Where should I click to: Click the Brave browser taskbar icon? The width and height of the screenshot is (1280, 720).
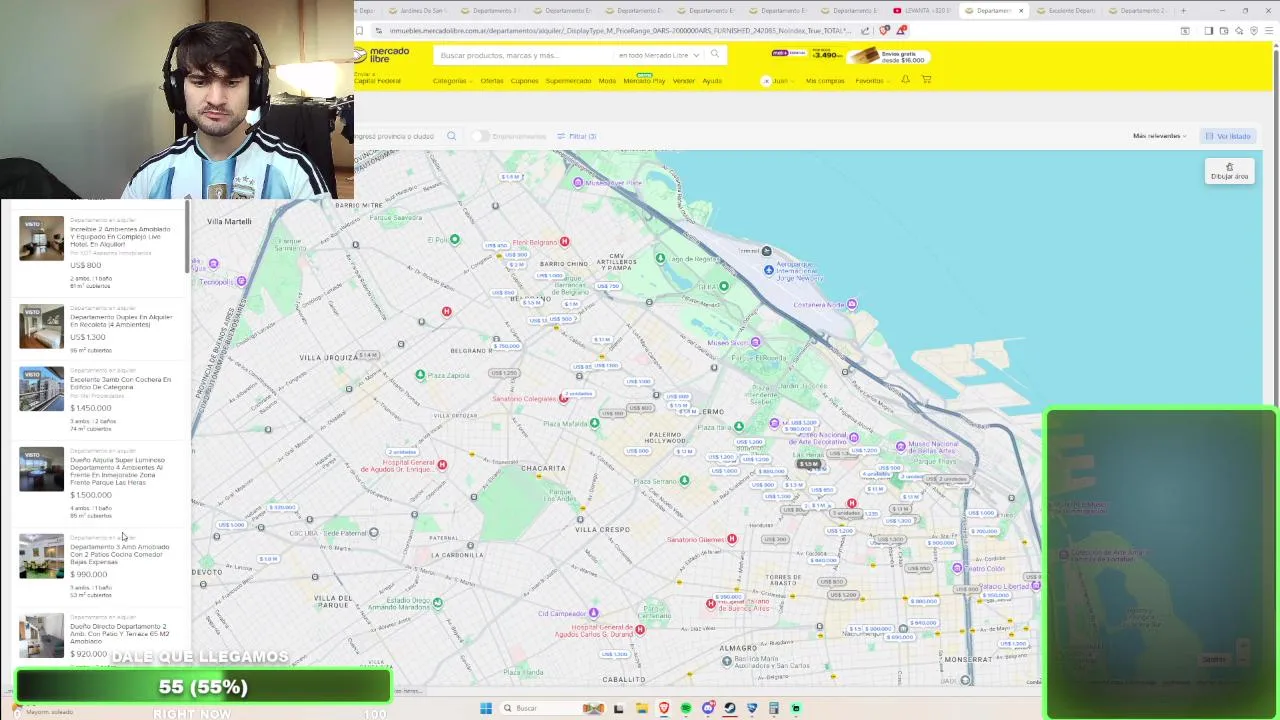[x=664, y=708]
